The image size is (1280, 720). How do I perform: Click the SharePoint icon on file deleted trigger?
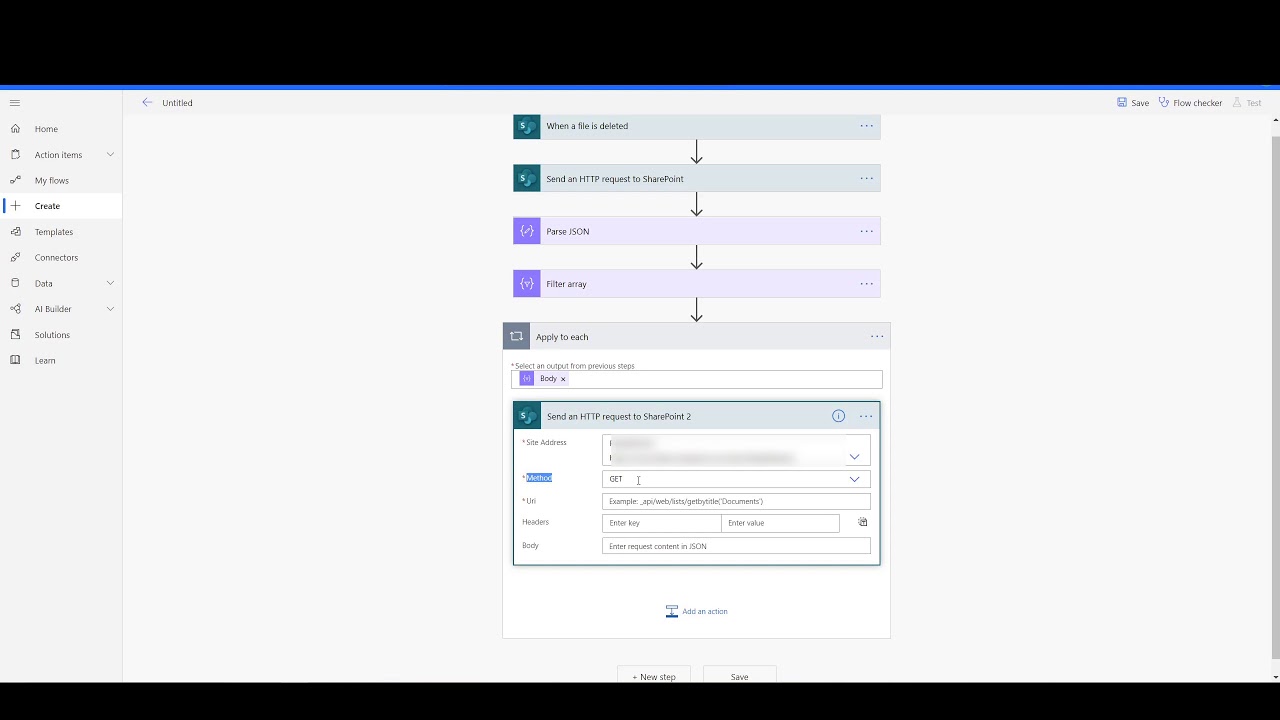(x=527, y=126)
